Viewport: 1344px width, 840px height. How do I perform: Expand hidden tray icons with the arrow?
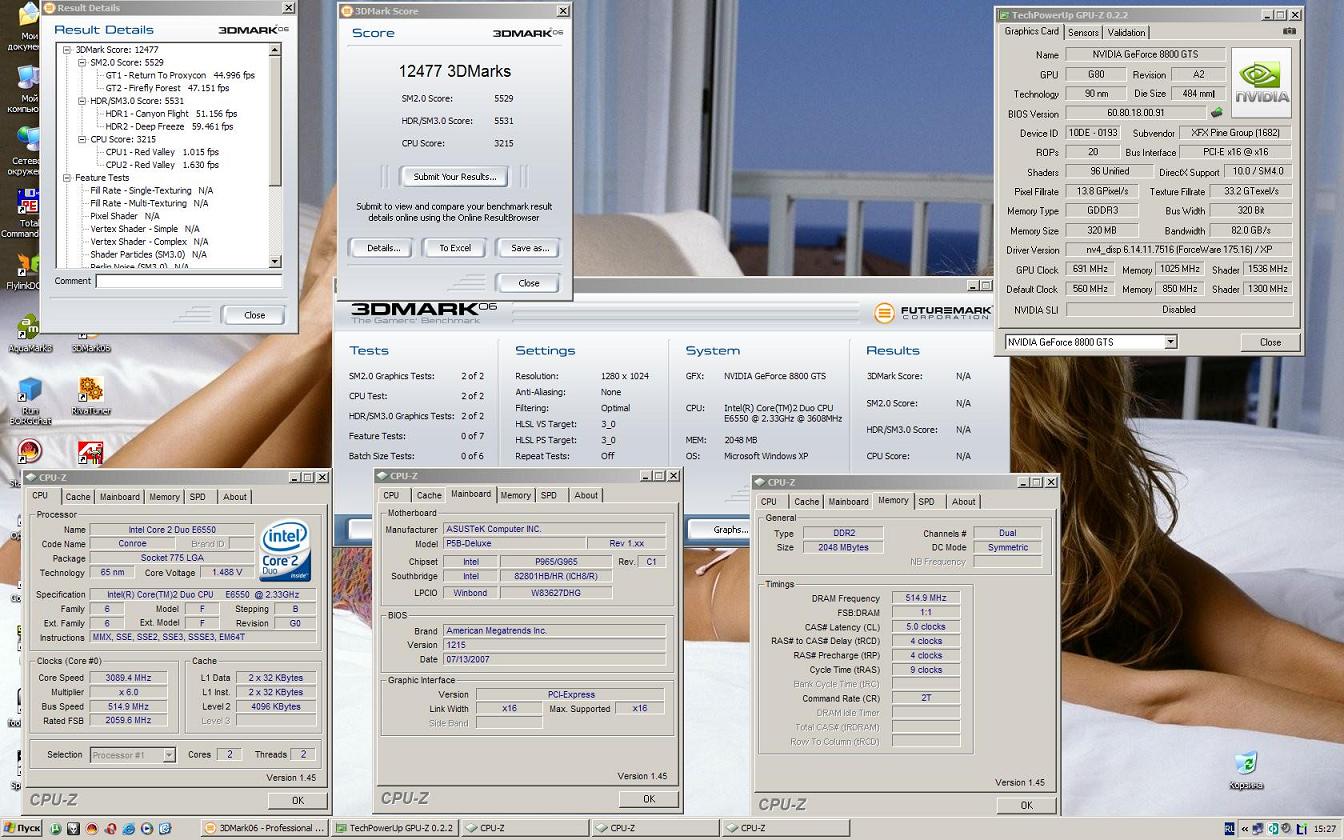point(1244,828)
